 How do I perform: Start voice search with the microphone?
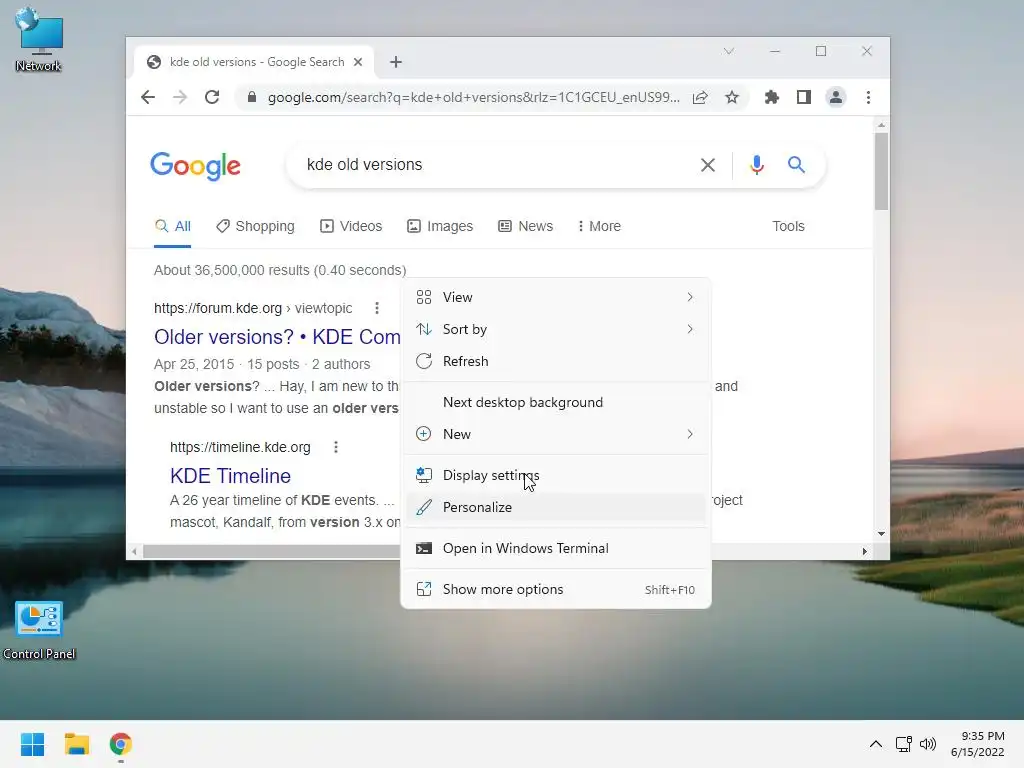(x=757, y=165)
